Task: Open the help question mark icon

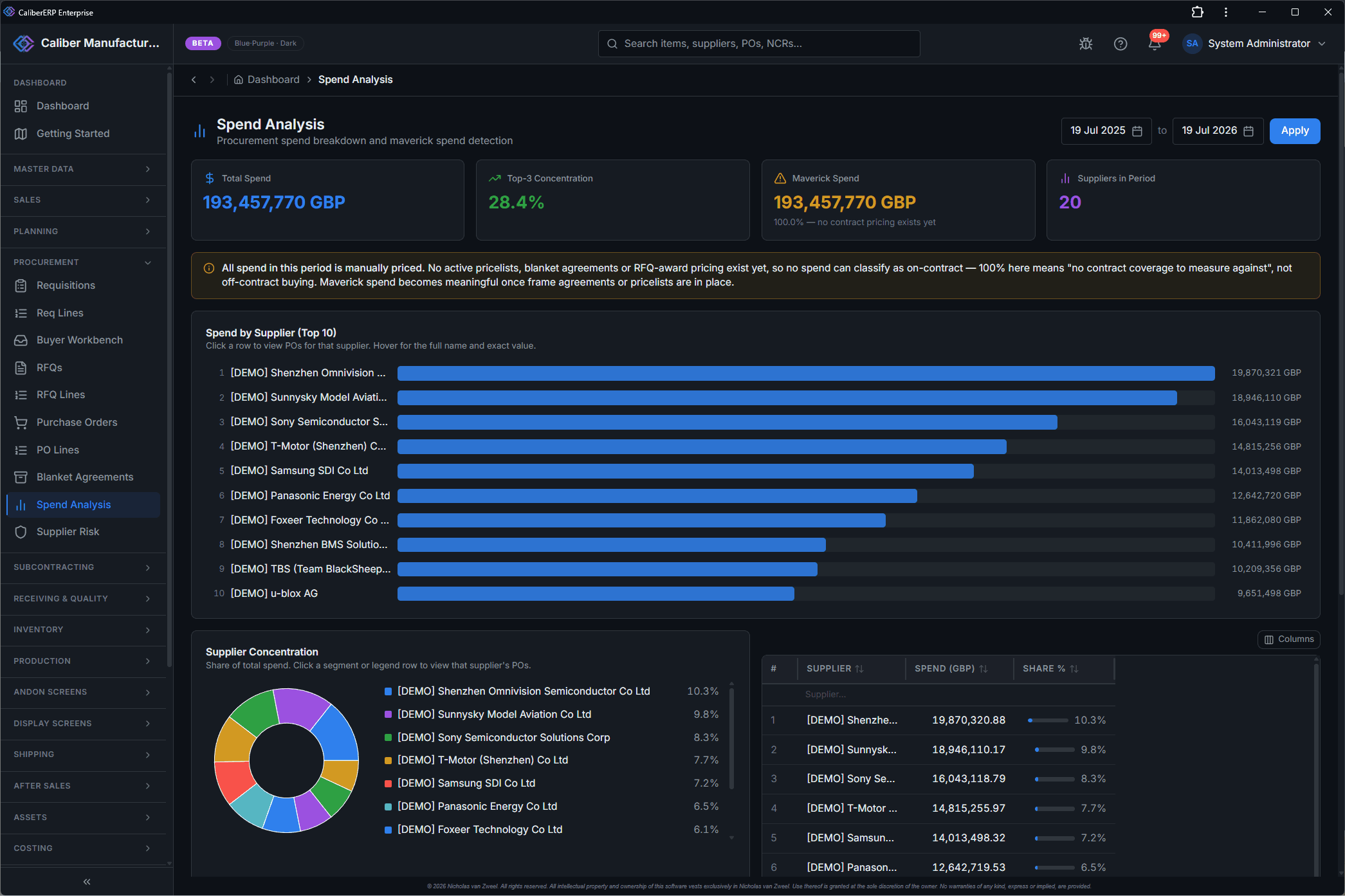Action: point(1121,44)
